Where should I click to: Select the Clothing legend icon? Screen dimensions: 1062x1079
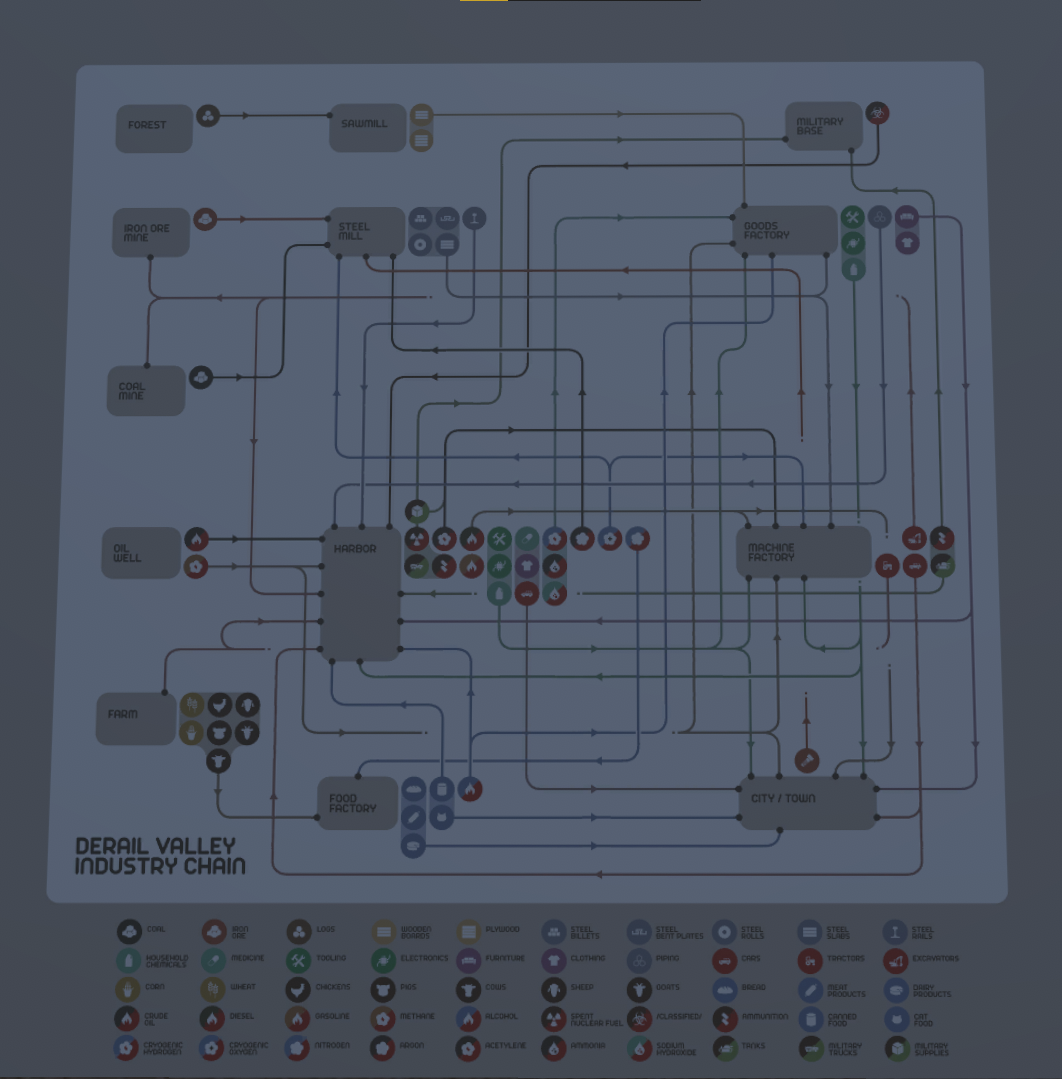tap(554, 961)
